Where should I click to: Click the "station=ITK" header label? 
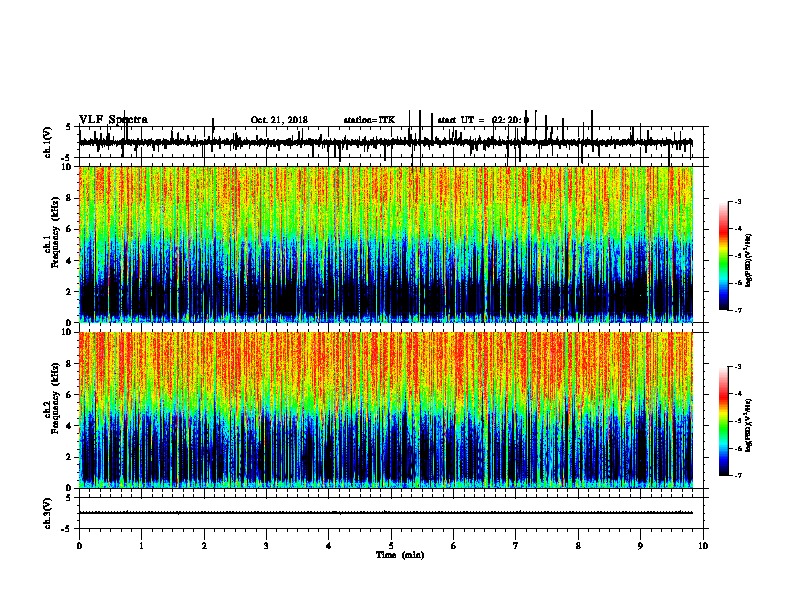click(369, 120)
